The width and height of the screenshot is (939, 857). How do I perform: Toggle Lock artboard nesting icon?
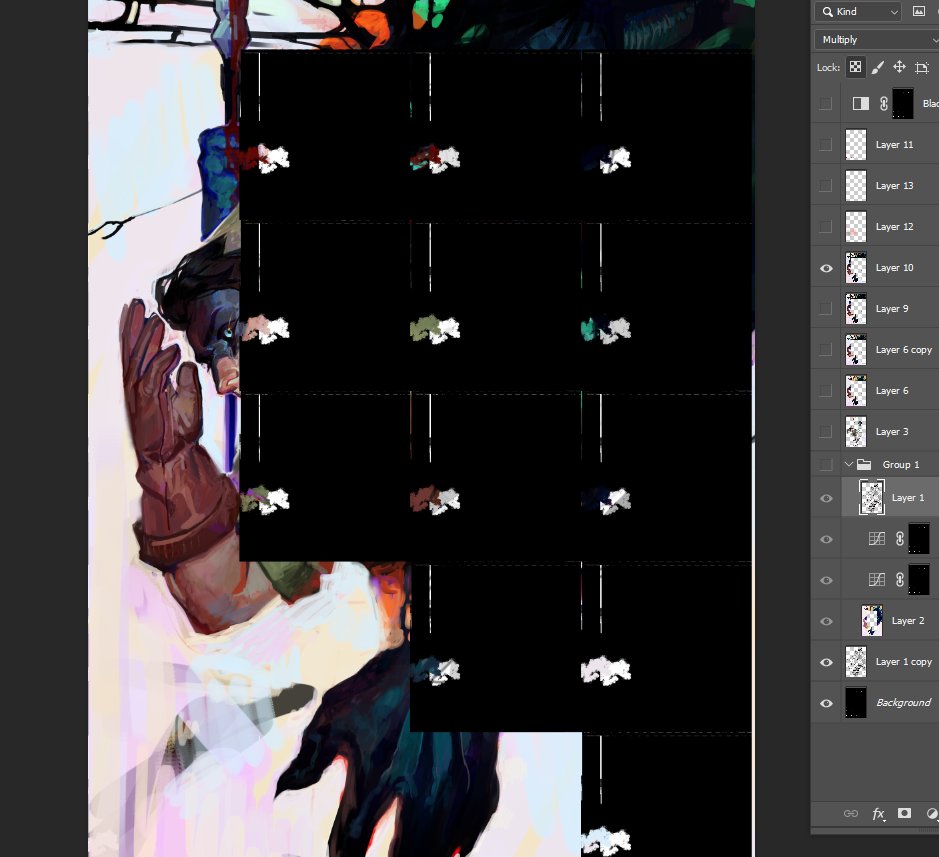[x=922, y=67]
